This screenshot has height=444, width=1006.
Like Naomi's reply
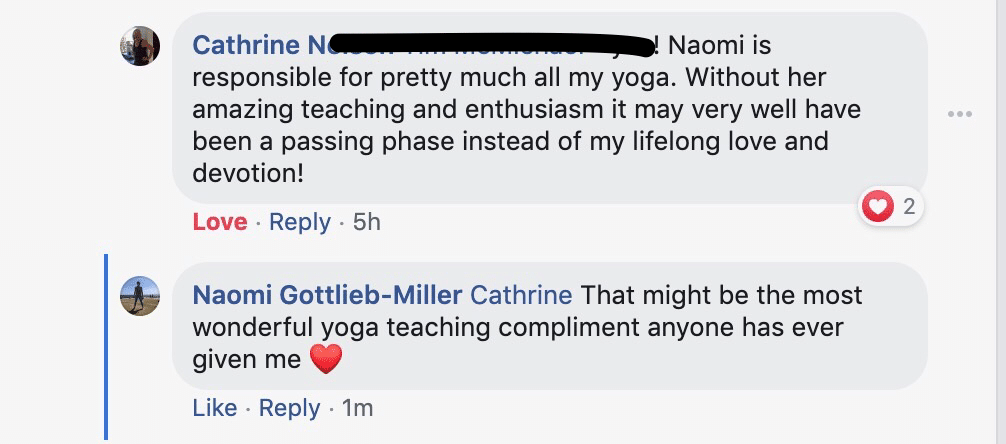click(x=214, y=408)
